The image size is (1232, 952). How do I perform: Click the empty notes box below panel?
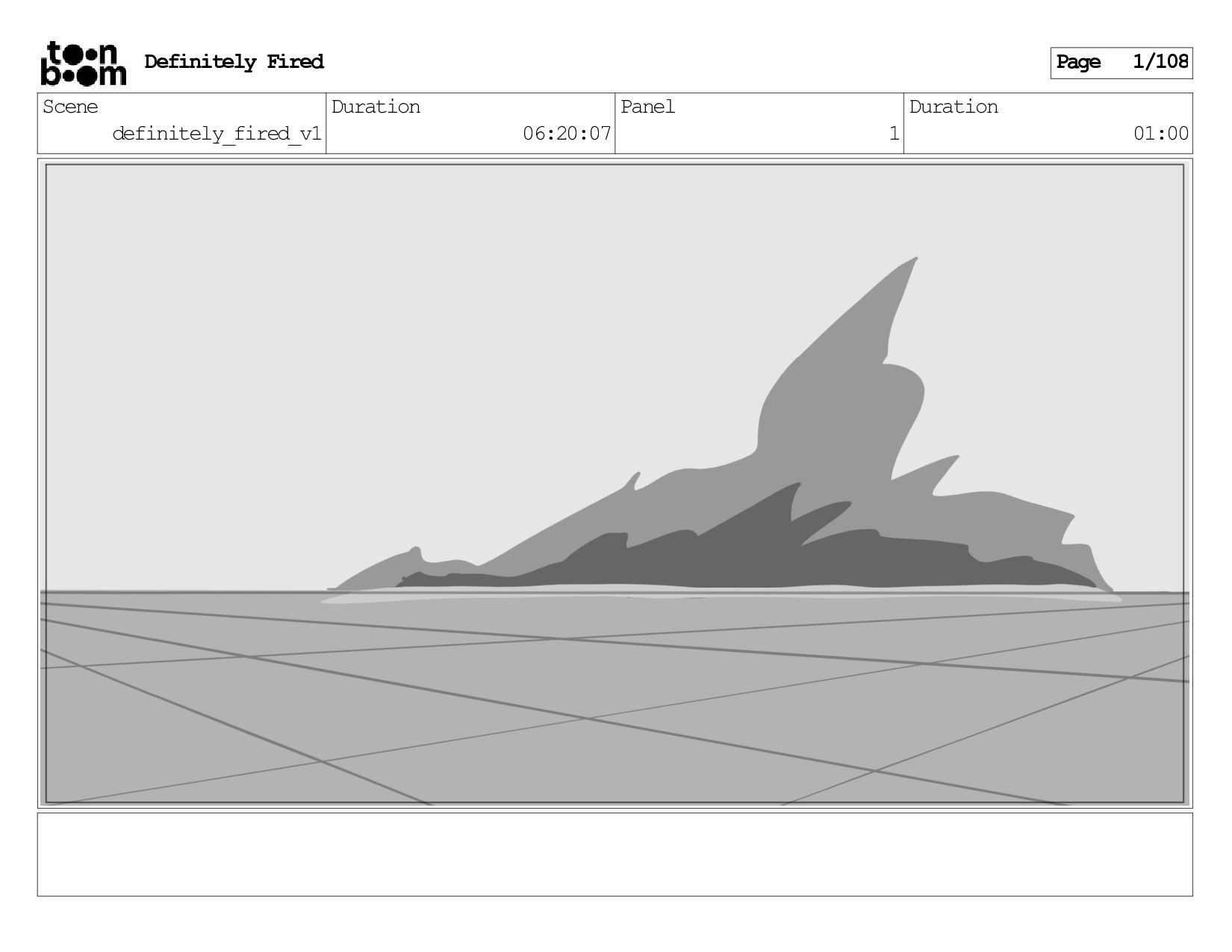tap(615, 854)
